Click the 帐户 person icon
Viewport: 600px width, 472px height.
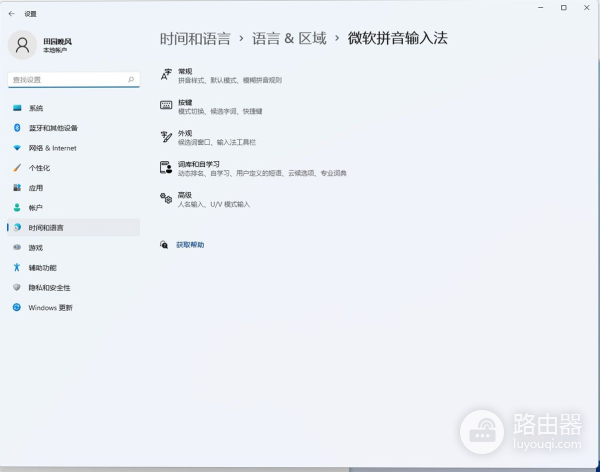(17, 207)
